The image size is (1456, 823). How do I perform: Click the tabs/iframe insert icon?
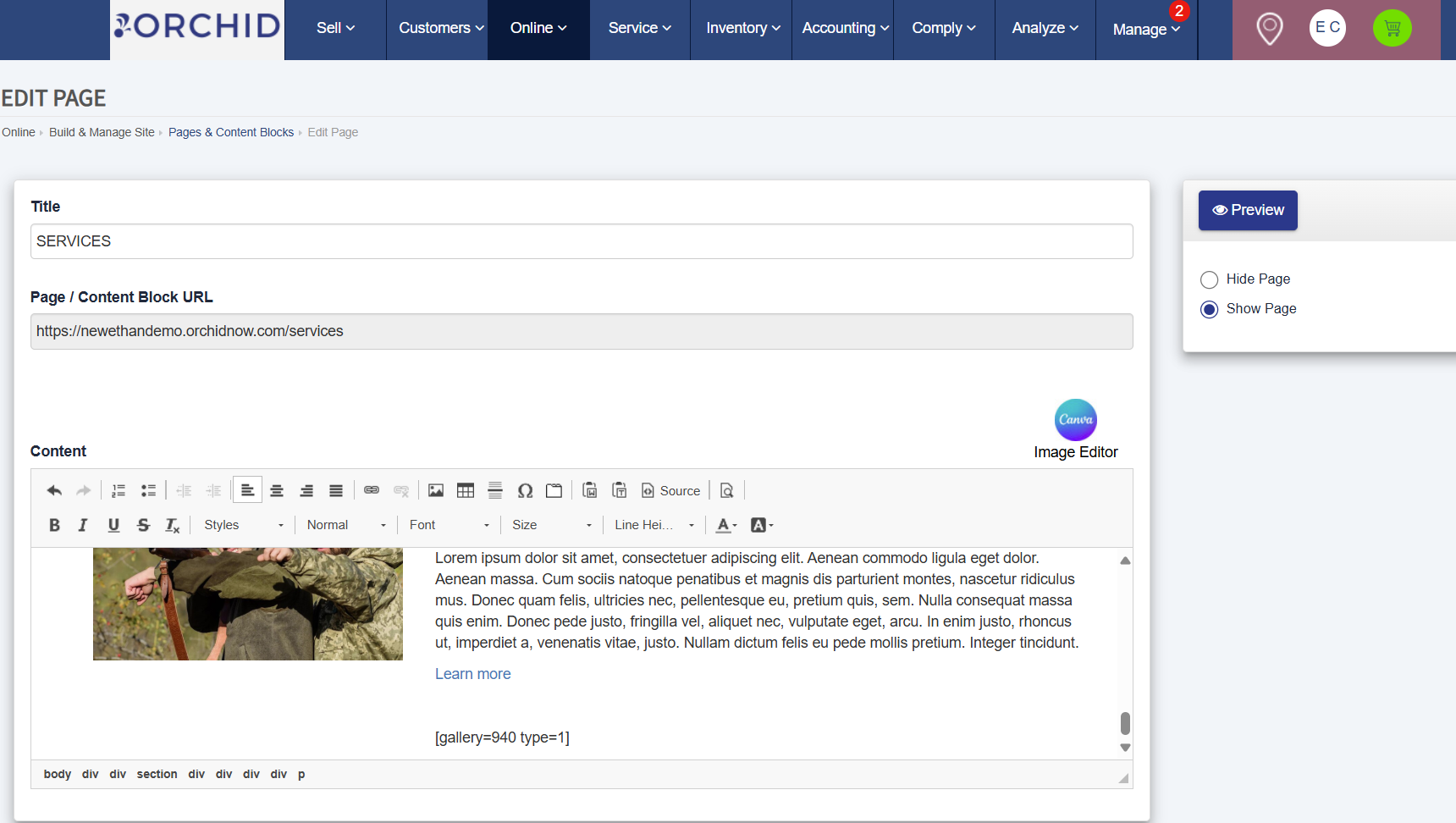click(554, 490)
